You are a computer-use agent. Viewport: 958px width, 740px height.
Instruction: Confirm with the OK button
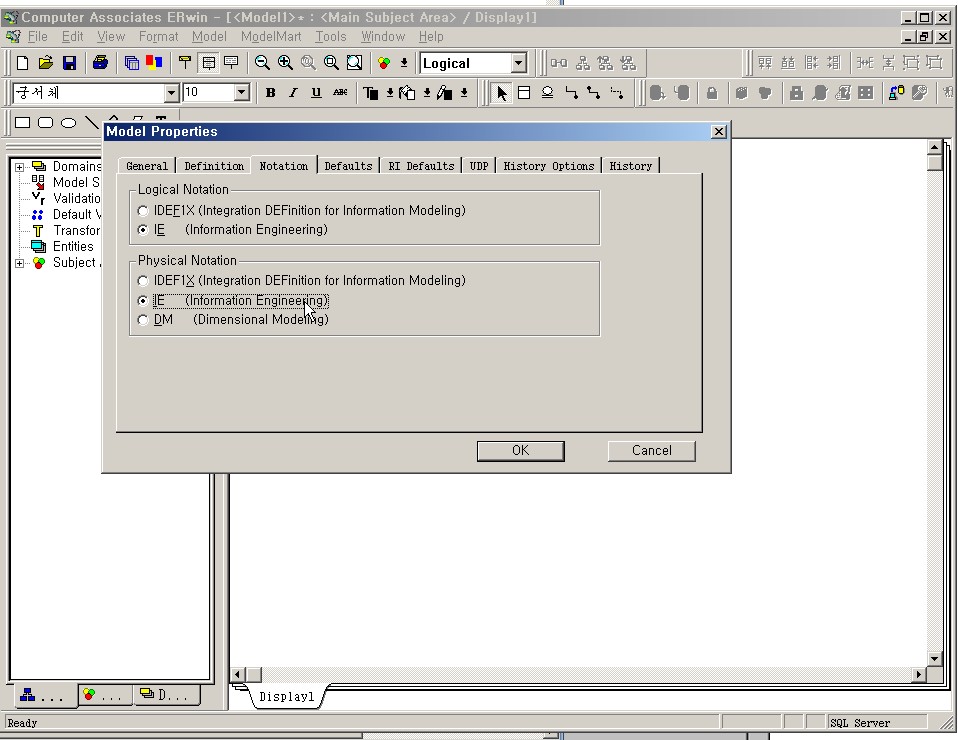(x=521, y=451)
